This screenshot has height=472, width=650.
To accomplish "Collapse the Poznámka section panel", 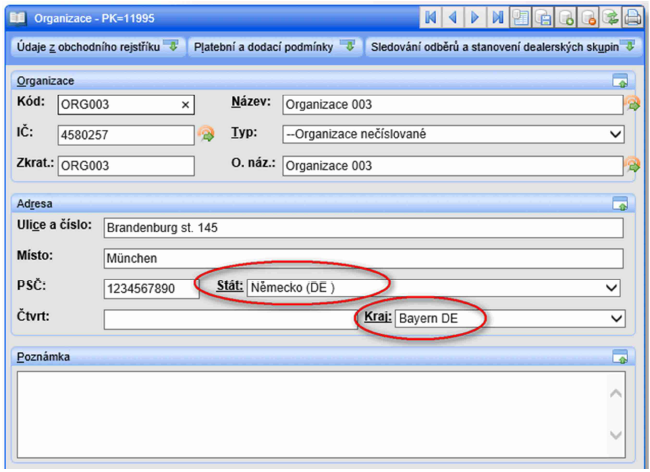I will (x=620, y=357).
